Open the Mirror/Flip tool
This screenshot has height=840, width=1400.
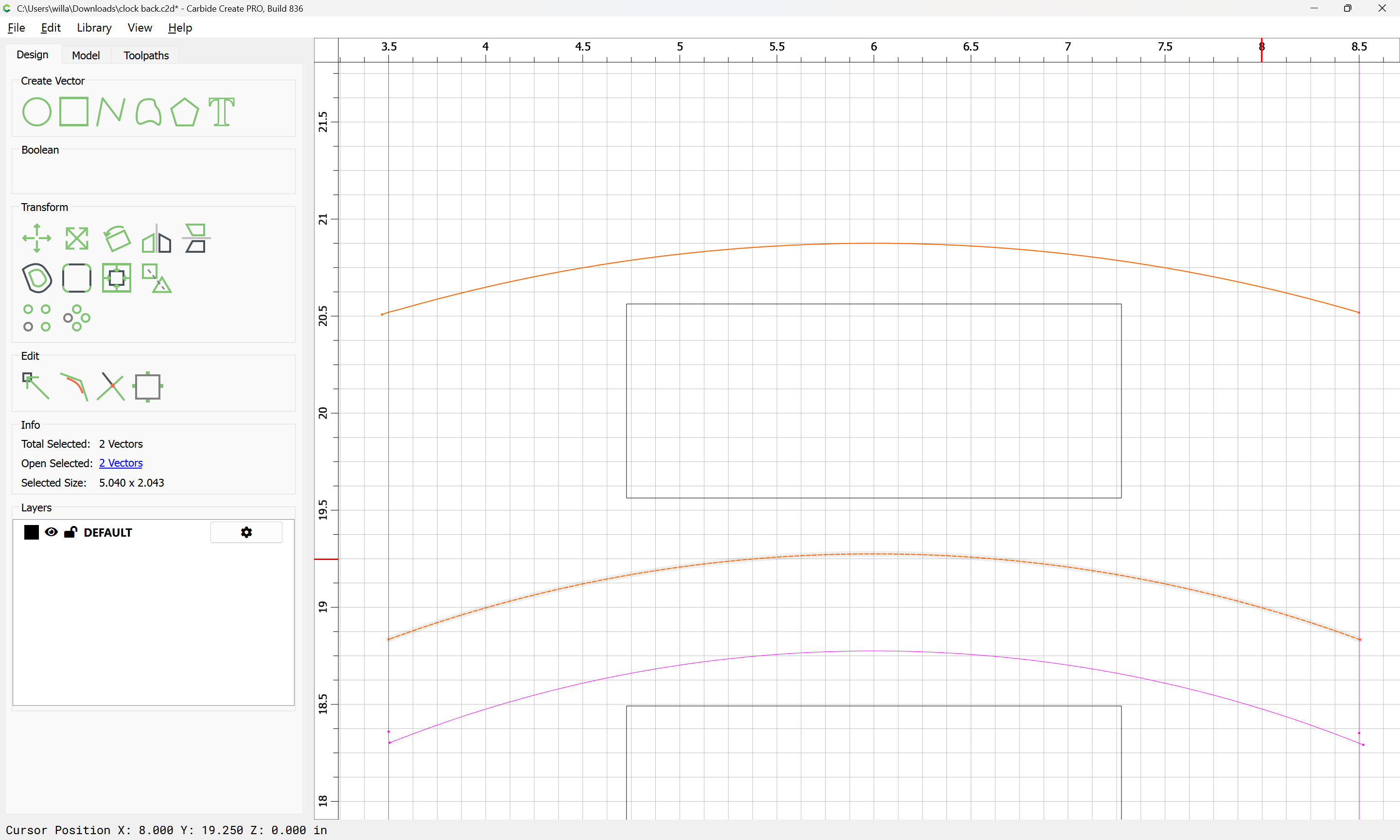coord(156,238)
